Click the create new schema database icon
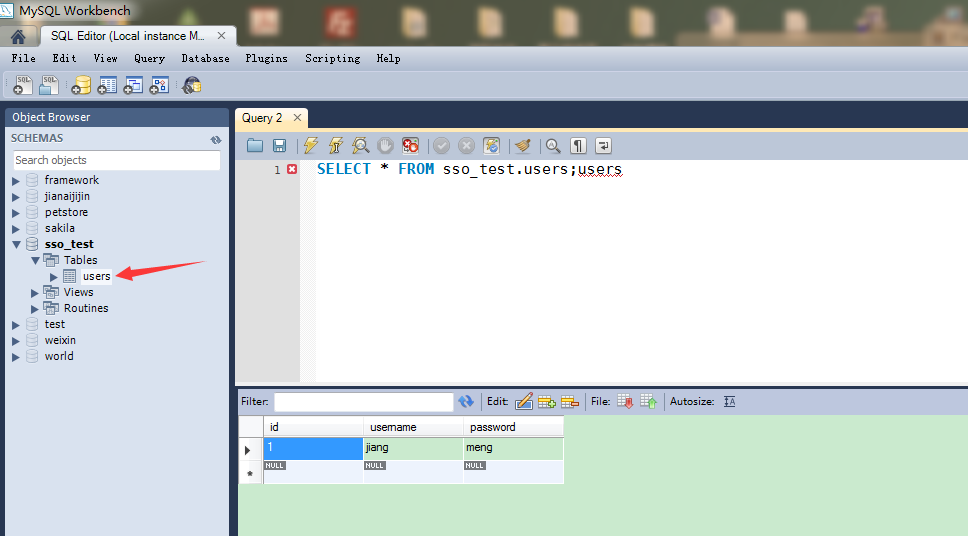Image resolution: width=968 pixels, height=536 pixels. pyautogui.click(x=81, y=85)
